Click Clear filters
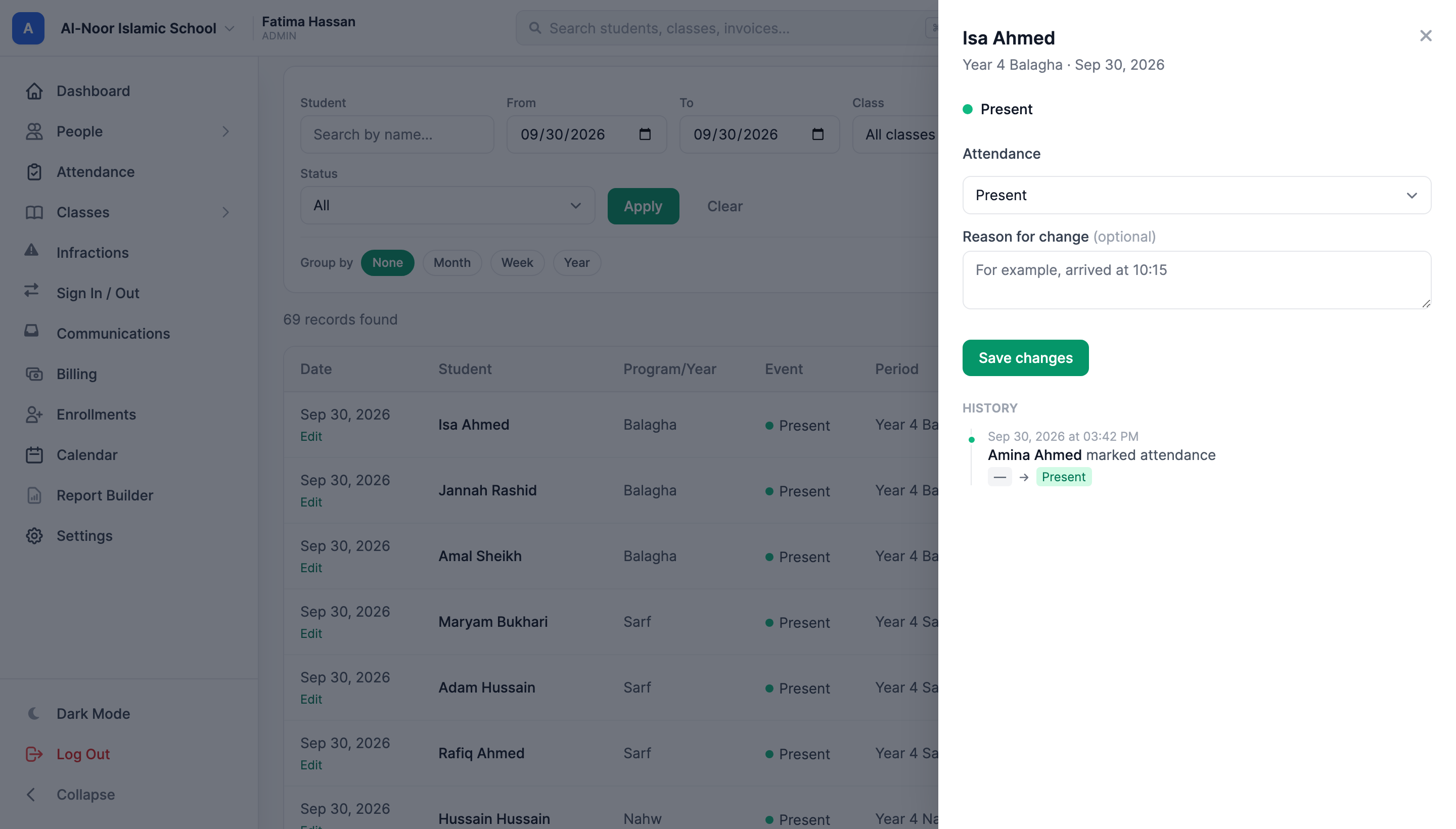1456x829 pixels. coord(724,206)
